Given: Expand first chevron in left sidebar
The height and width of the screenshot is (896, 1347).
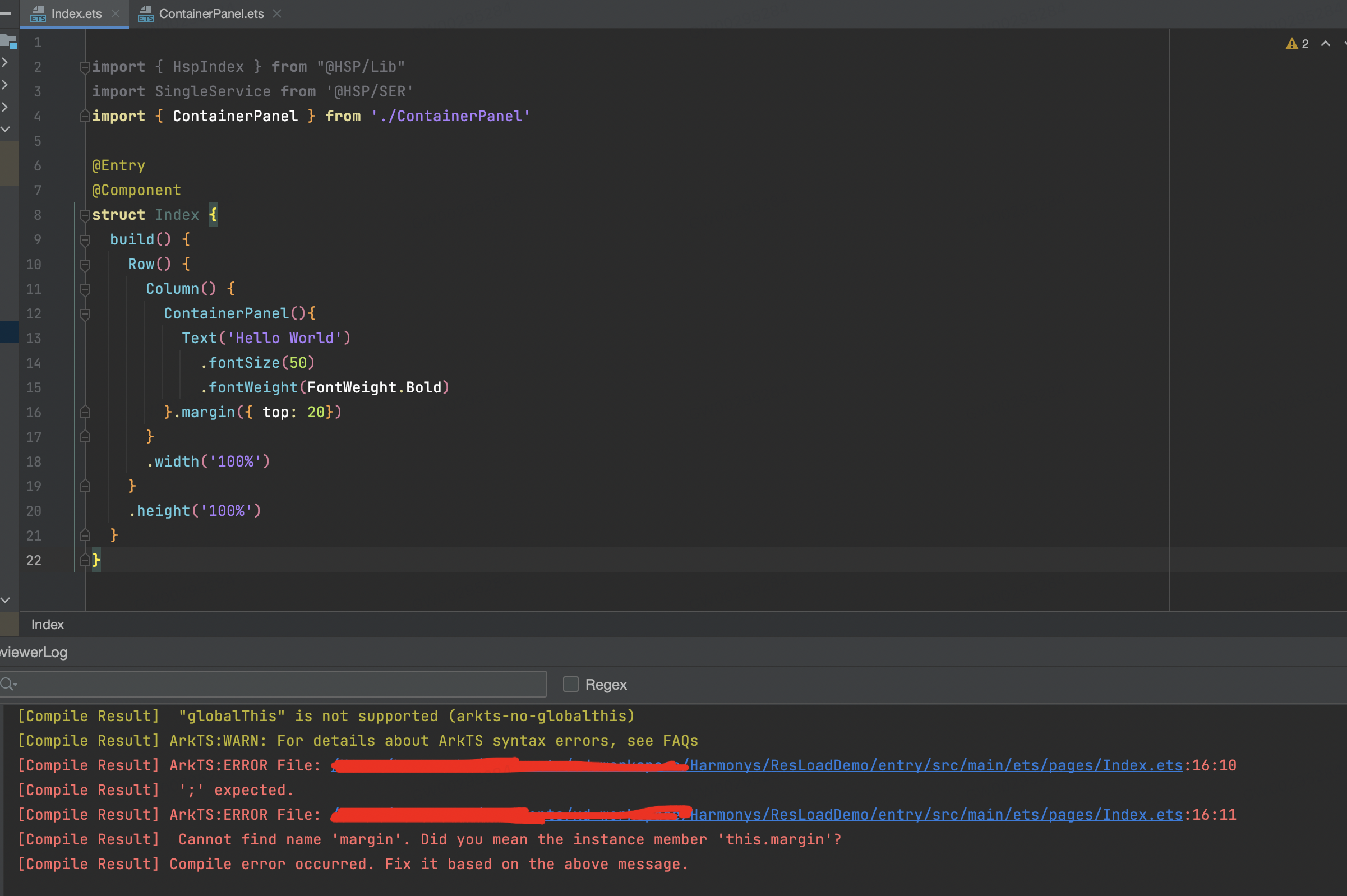Looking at the screenshot, I should coord(4,62).
